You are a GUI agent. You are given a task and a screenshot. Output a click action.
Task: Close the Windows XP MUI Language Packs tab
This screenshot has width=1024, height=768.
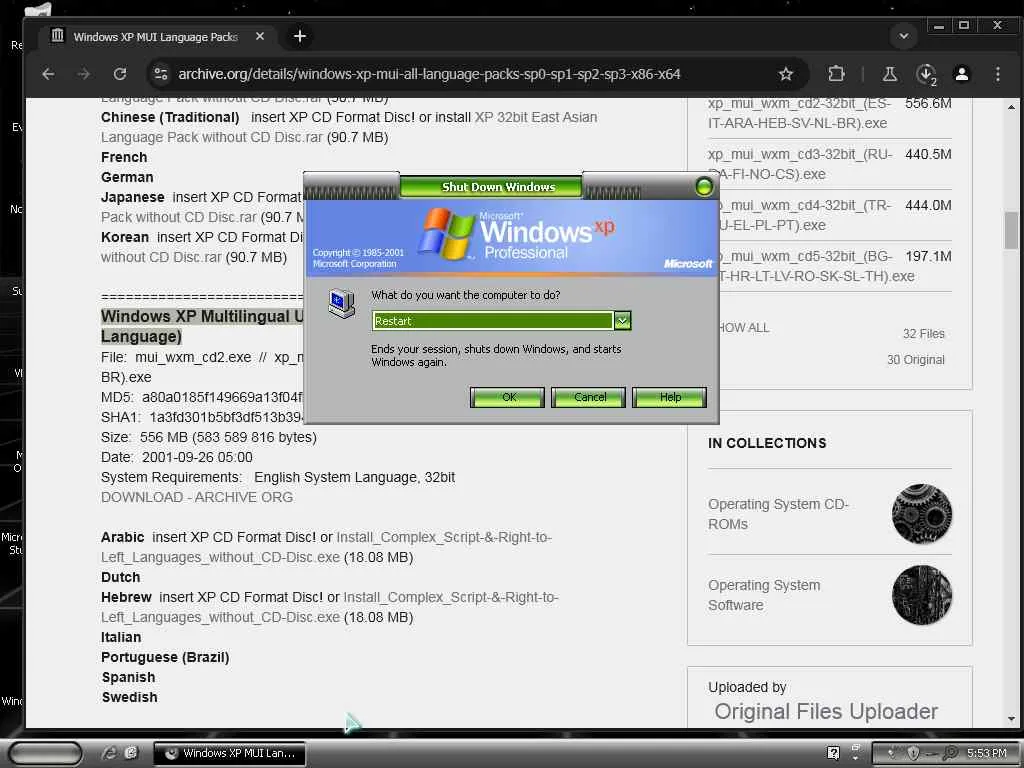coord(260,37)
